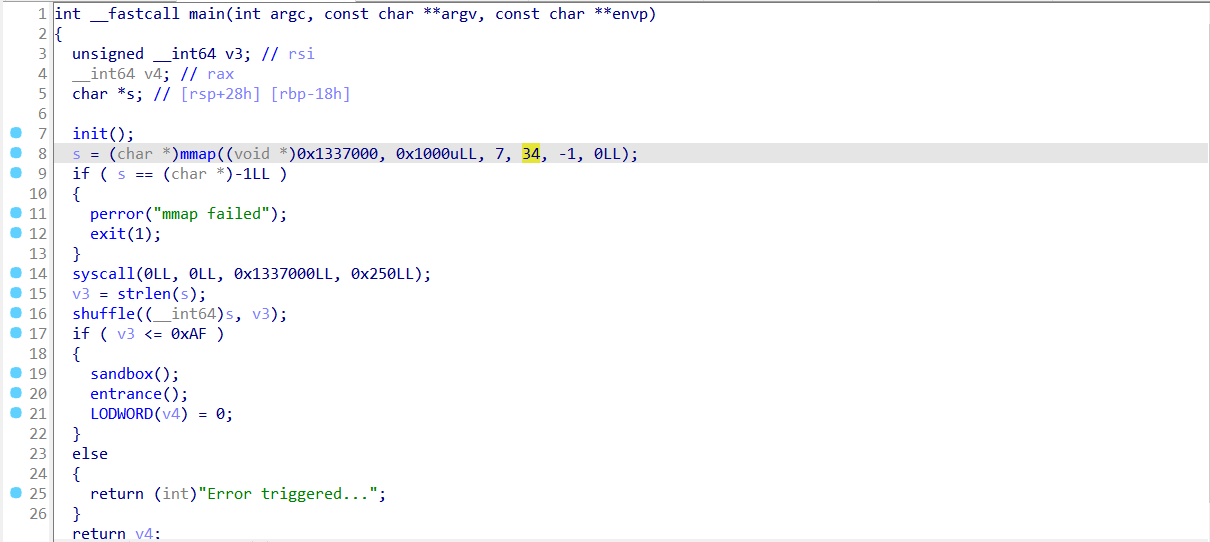Toggle the breakpoint dot on syscall line
This screenshot has height=542, width=1210.
(15, 274)
